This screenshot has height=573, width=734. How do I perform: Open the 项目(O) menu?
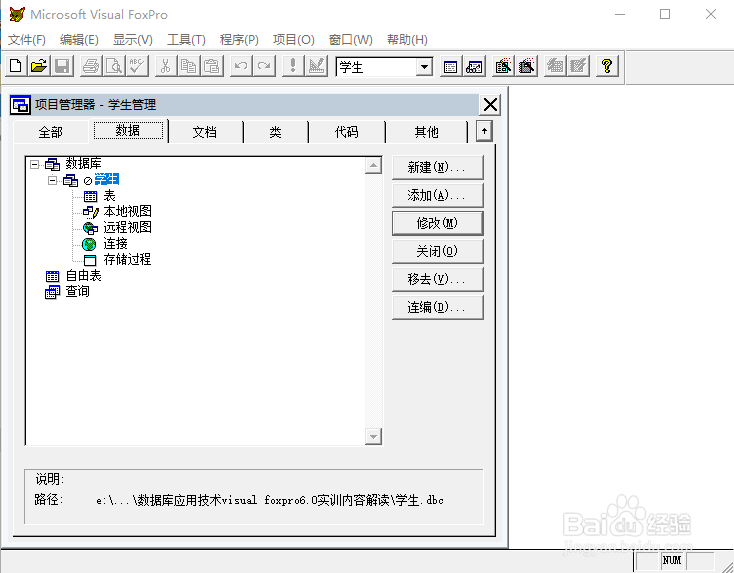point(294,40)
